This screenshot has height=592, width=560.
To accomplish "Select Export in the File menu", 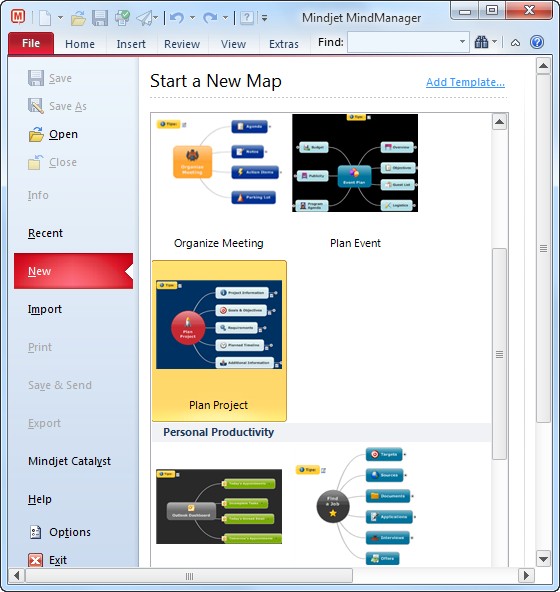I will point(44,423).
